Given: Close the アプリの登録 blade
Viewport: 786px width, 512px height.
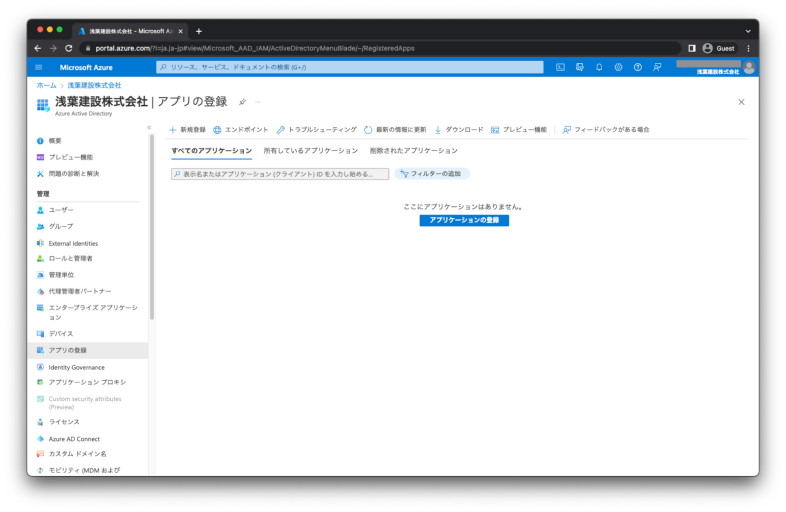Looking at the screenshot, I should coord(741,102).
